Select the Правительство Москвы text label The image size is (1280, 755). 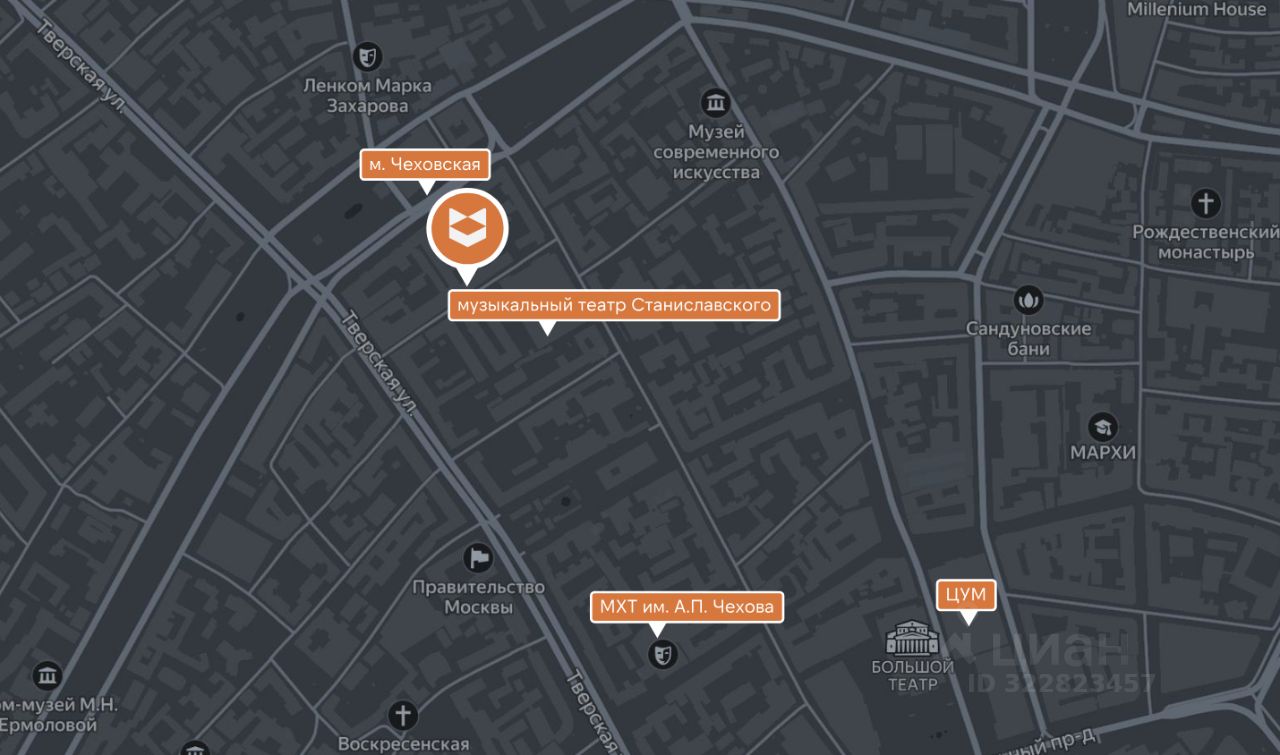[x=479, y=597]
